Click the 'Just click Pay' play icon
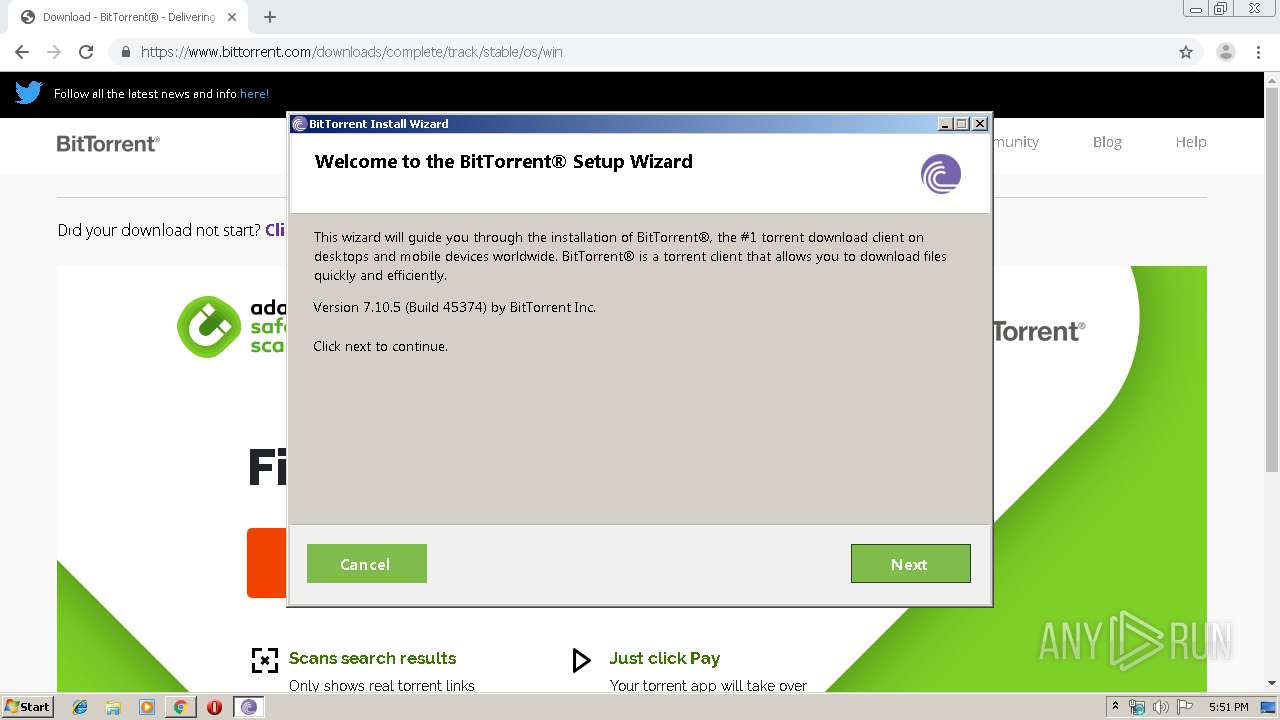This screenshot has height=720, width=1280. pos(581,660)
